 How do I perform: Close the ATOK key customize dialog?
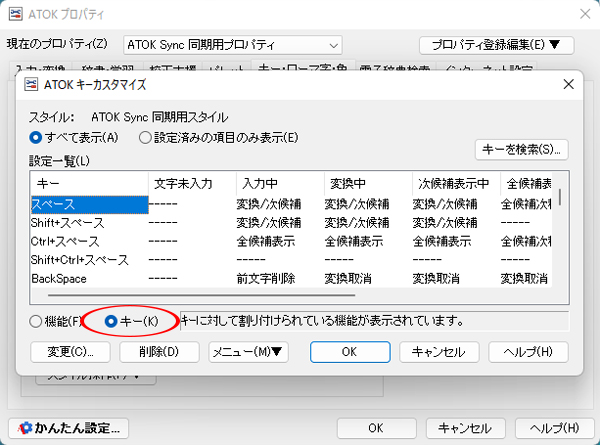569,84
